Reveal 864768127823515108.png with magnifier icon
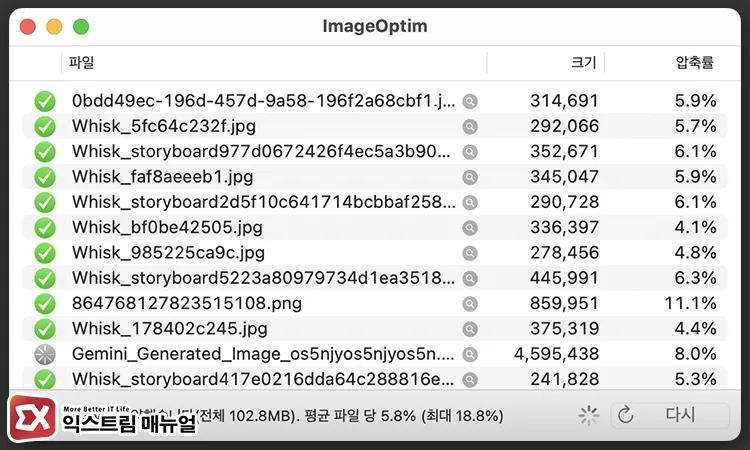This screenshot has height=450, width=750. pos(470,304)
